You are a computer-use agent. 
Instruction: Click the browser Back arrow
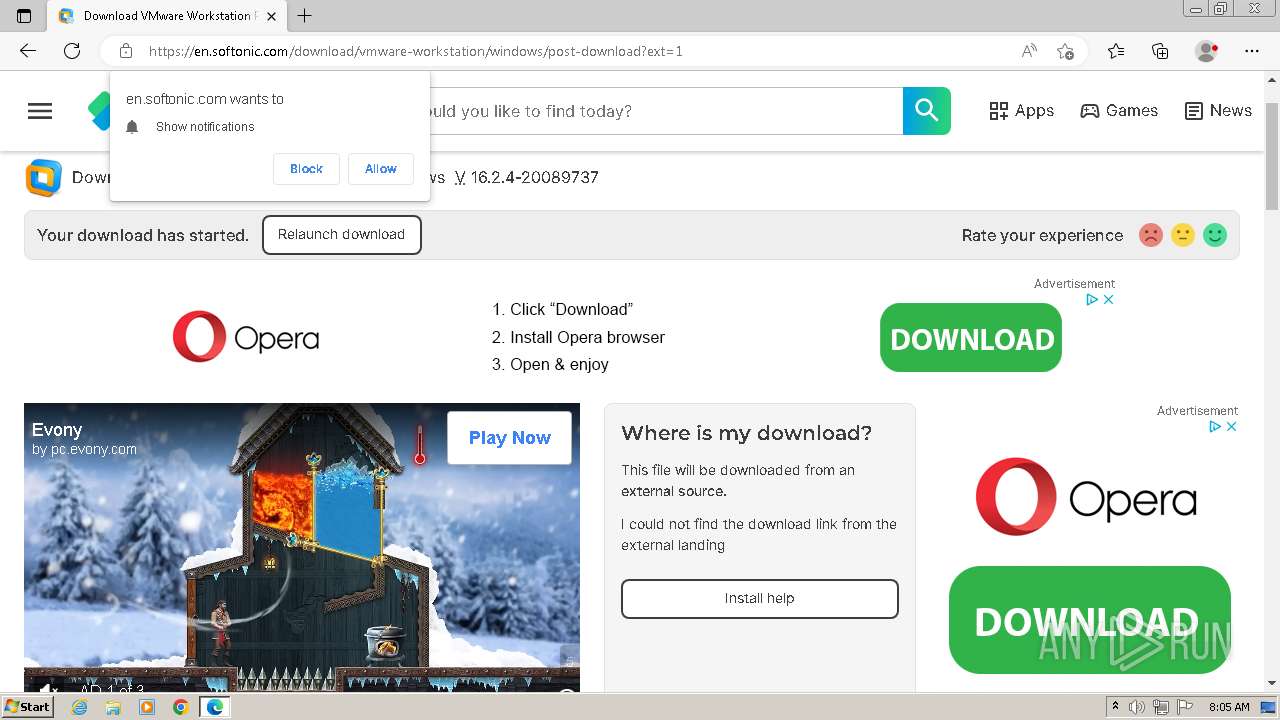pos(27,51)
